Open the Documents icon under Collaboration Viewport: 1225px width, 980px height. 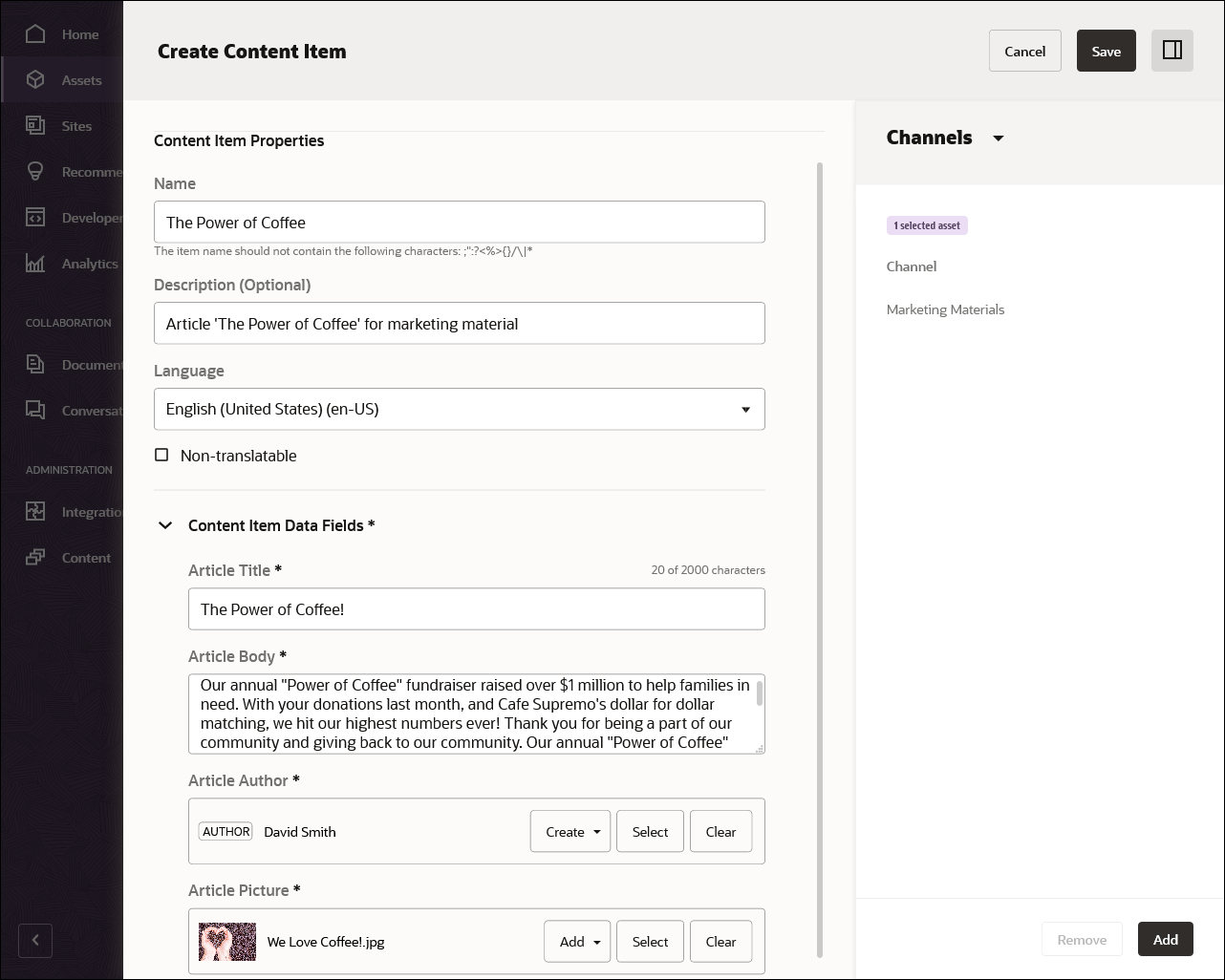(35, 365)
